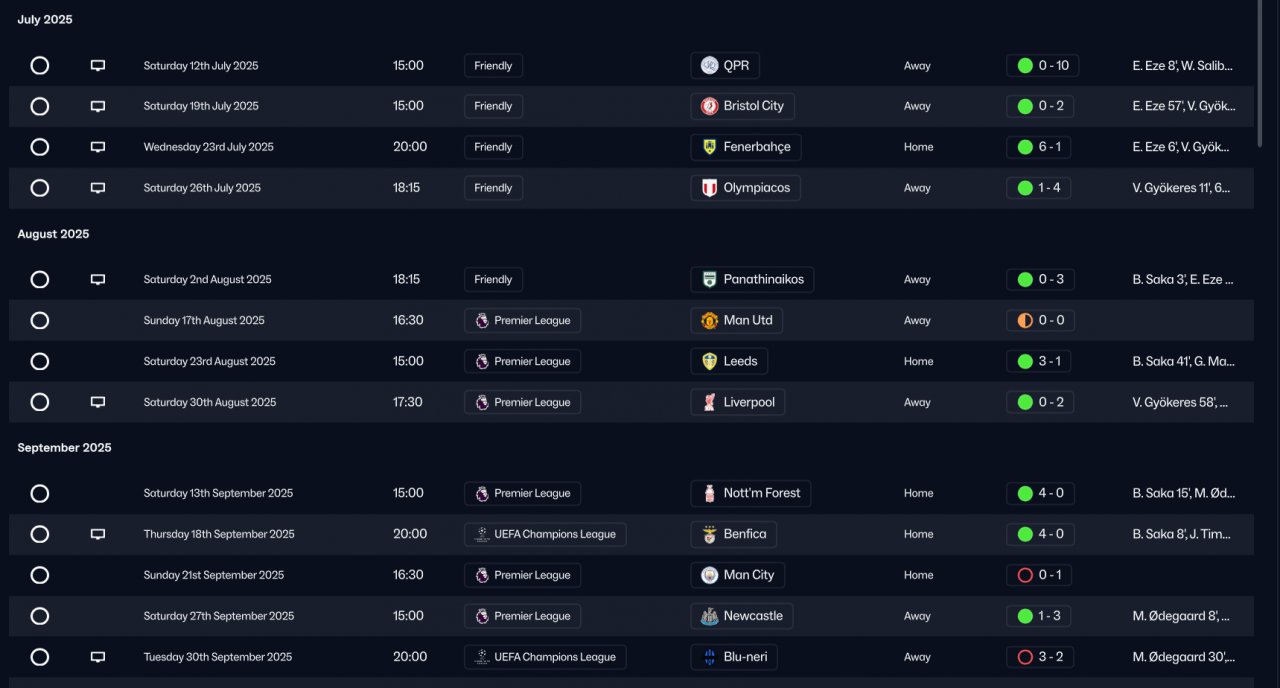Viewport: 1280px width, 688px height.
Task: Click the TV icon on Olympiacos friendly row
Action: [98, 188]
